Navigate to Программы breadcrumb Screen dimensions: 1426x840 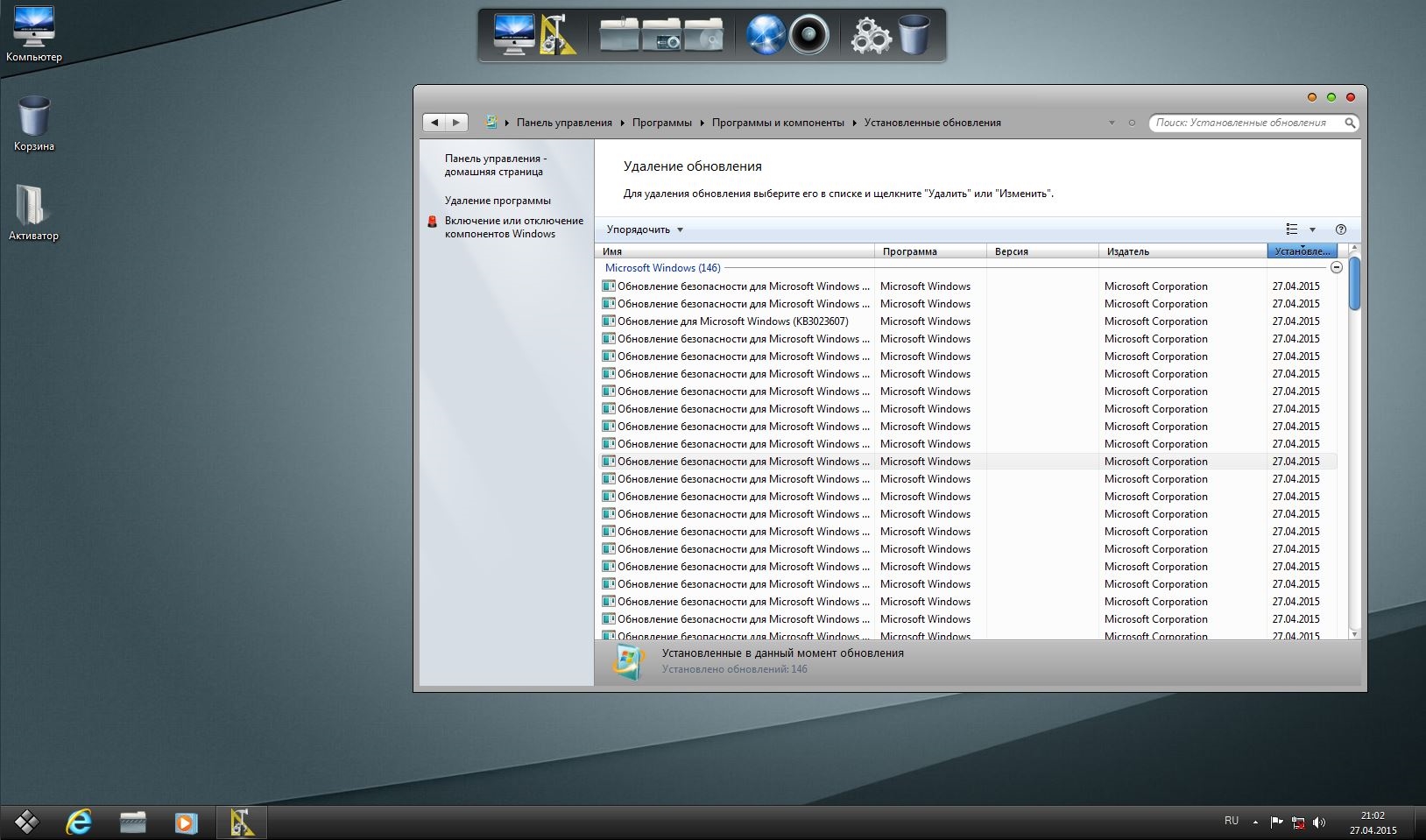662,123
